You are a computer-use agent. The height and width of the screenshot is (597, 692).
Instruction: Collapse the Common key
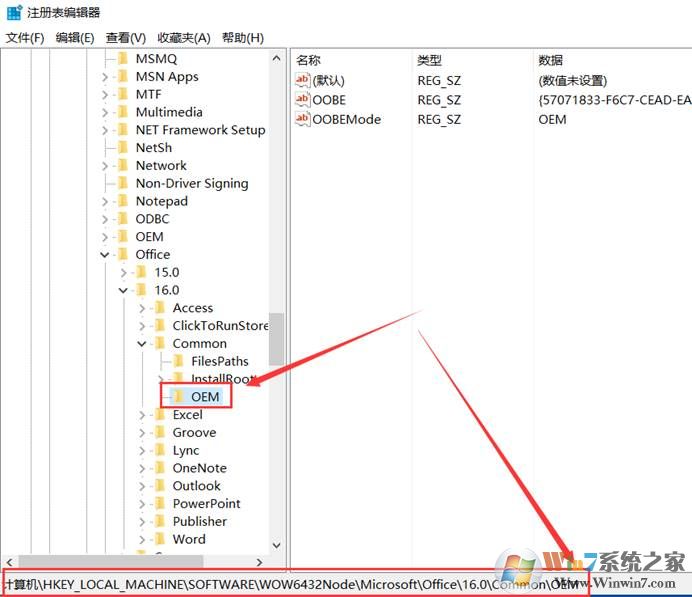point(142,344)
